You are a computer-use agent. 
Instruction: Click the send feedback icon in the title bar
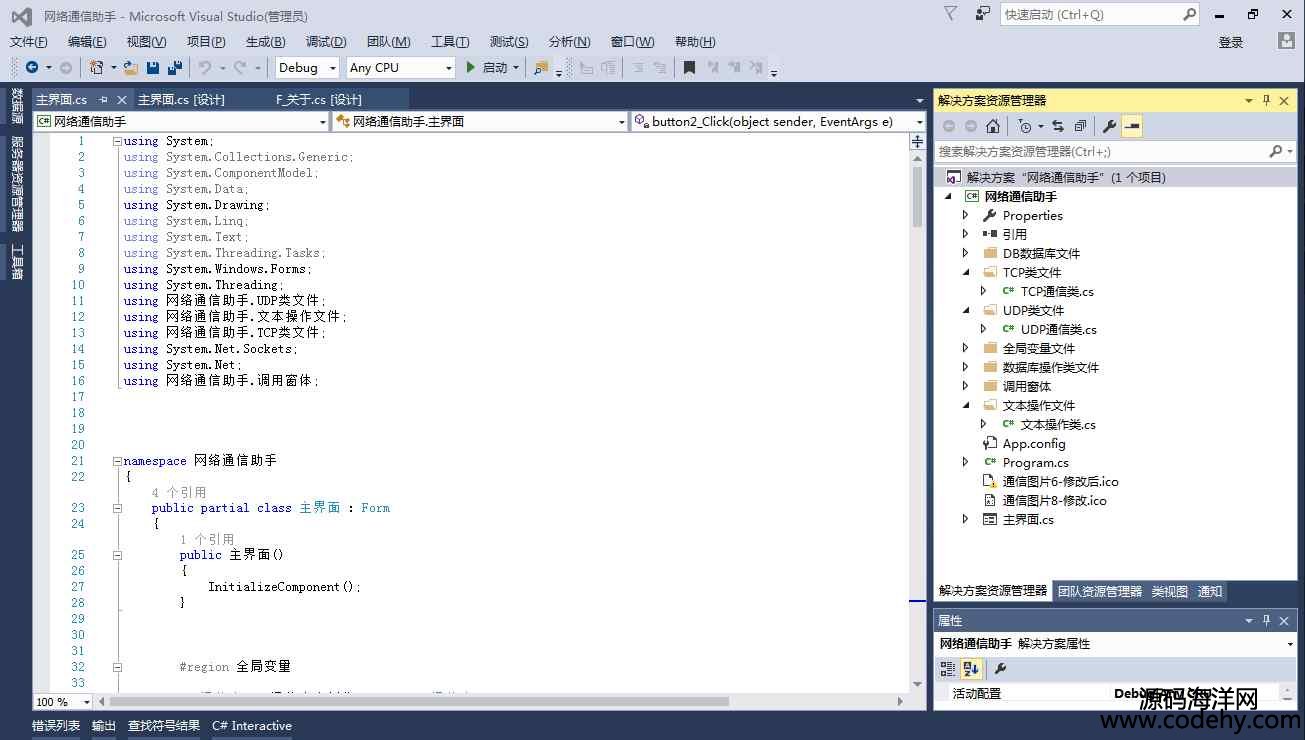pos(983,13)
